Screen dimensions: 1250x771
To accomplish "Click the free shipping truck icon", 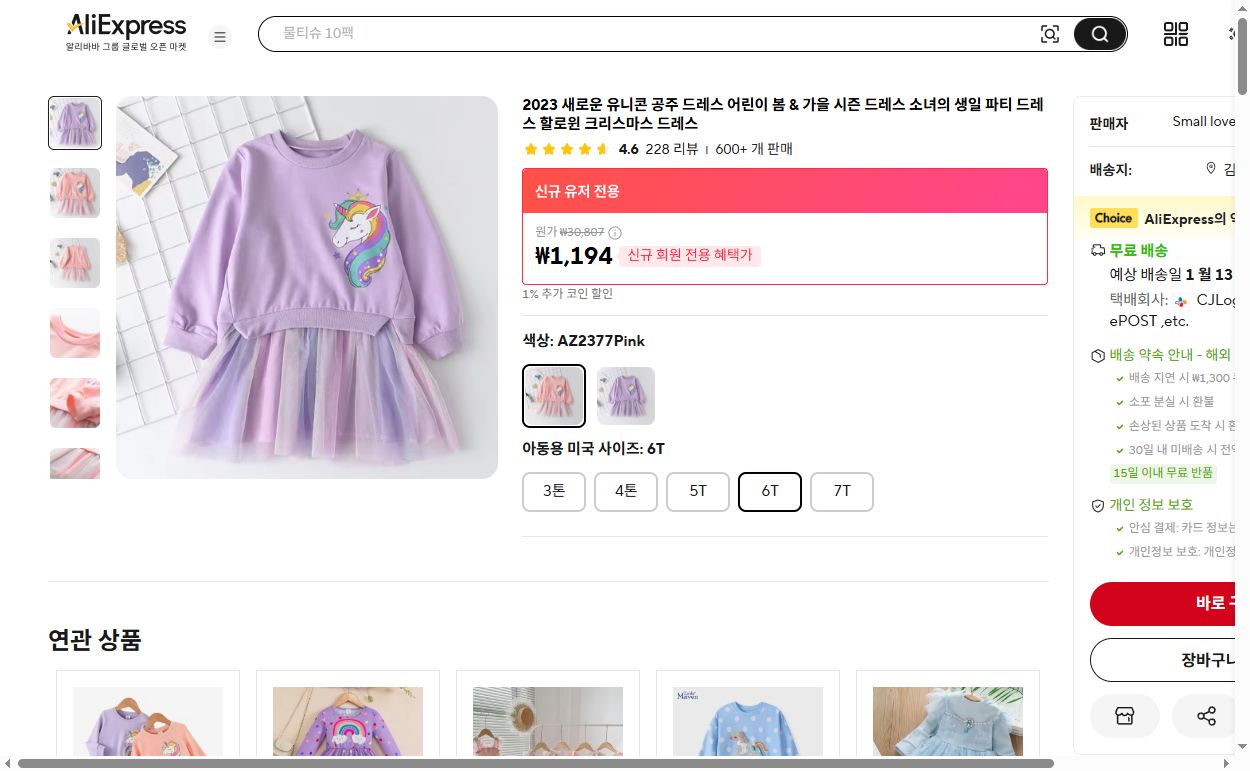I will tap(1097, 250).
